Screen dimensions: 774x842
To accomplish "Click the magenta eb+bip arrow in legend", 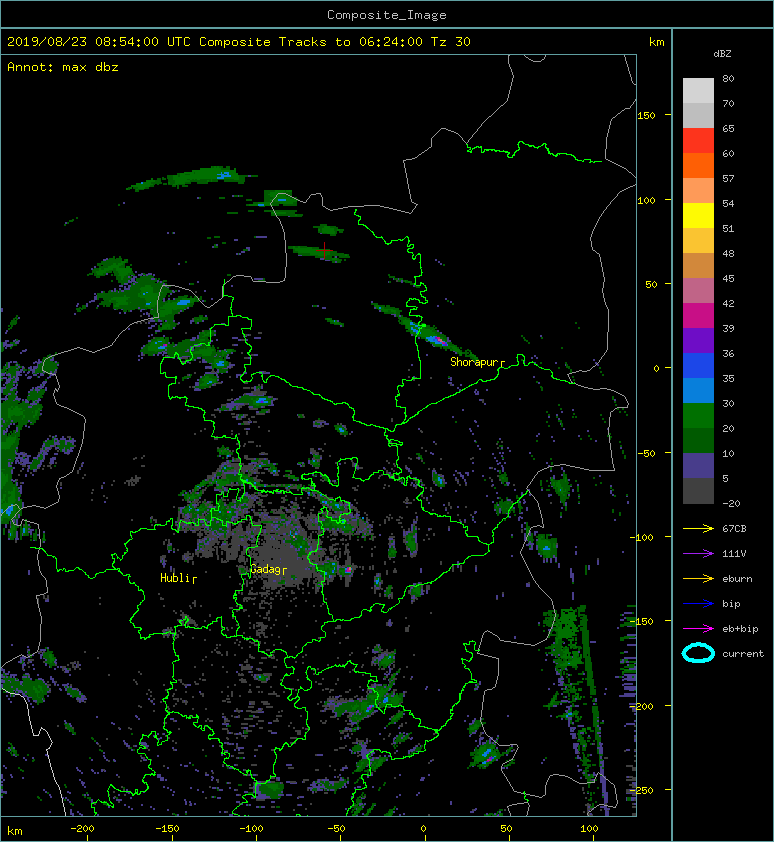I will (698, 629).
